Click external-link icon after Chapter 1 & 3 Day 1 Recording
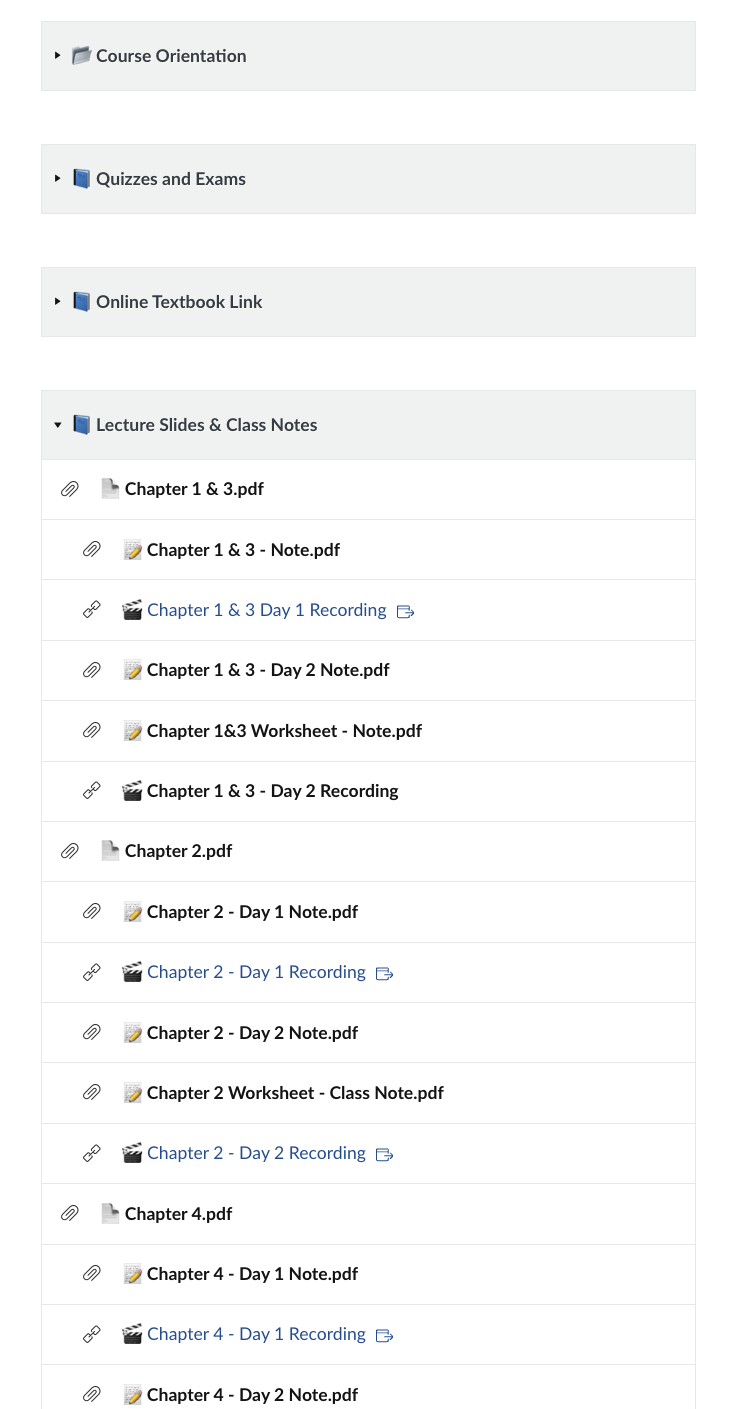748x1409 pixels. (x=405, y=611)
